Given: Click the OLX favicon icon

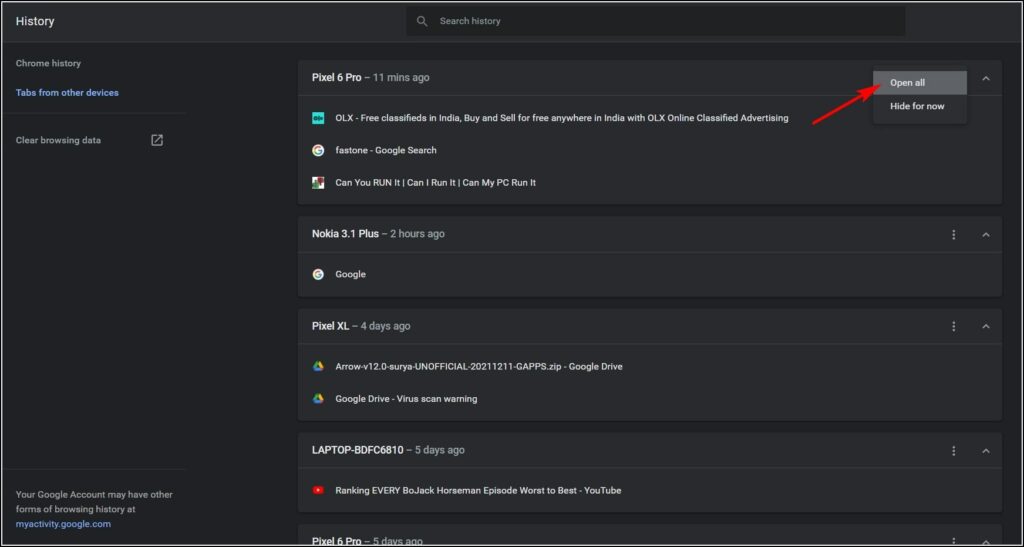Looking at the screenshot, I should click(x=318, y=118).
